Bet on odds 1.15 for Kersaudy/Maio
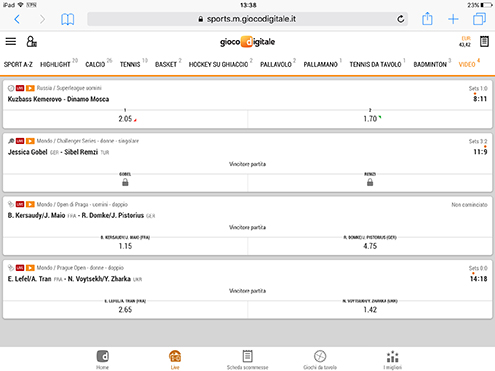Image resolution: width=495 pixels, height=371 pixels. click(x=125, y=246)
